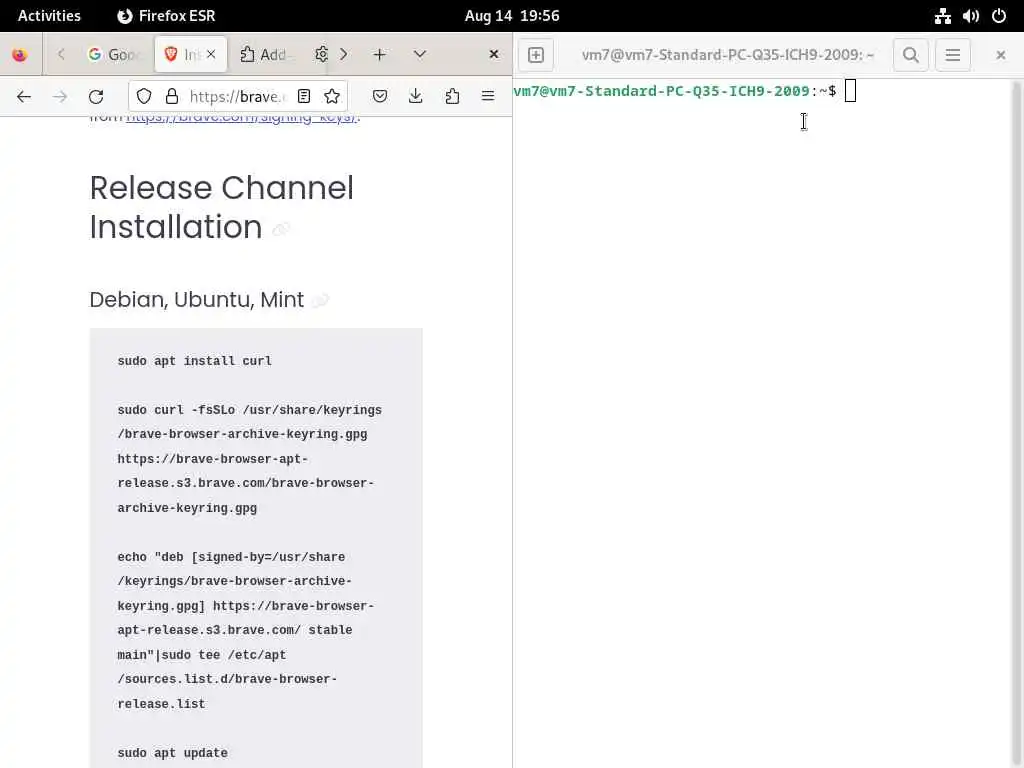Open the clock and calendar panel
This screenshot has height=768, width=1024.
coord(512,16)
